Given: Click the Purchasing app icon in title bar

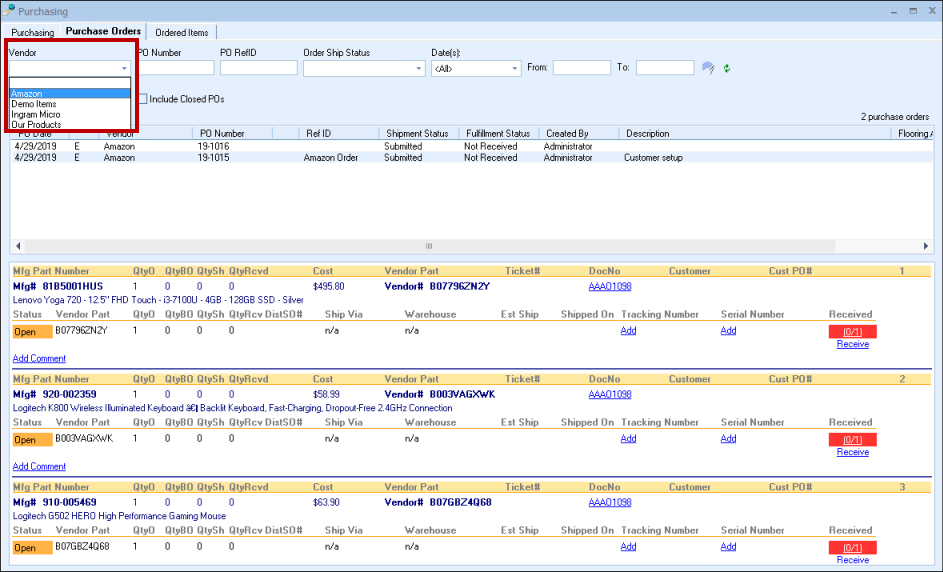Looking at the screenshot, I should (10, 11).
